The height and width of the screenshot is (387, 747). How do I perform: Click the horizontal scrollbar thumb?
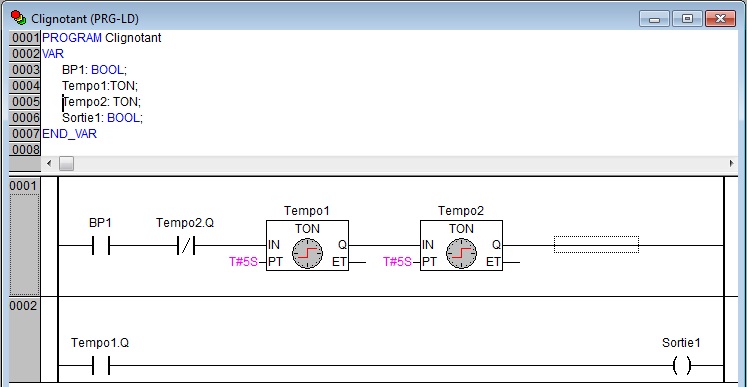[x=66, y=163]
